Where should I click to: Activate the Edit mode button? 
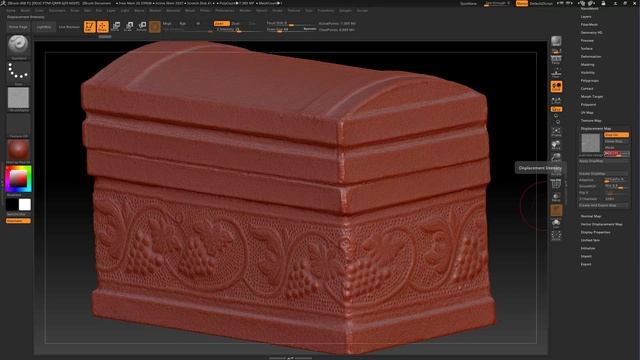[x=89, y=27]
